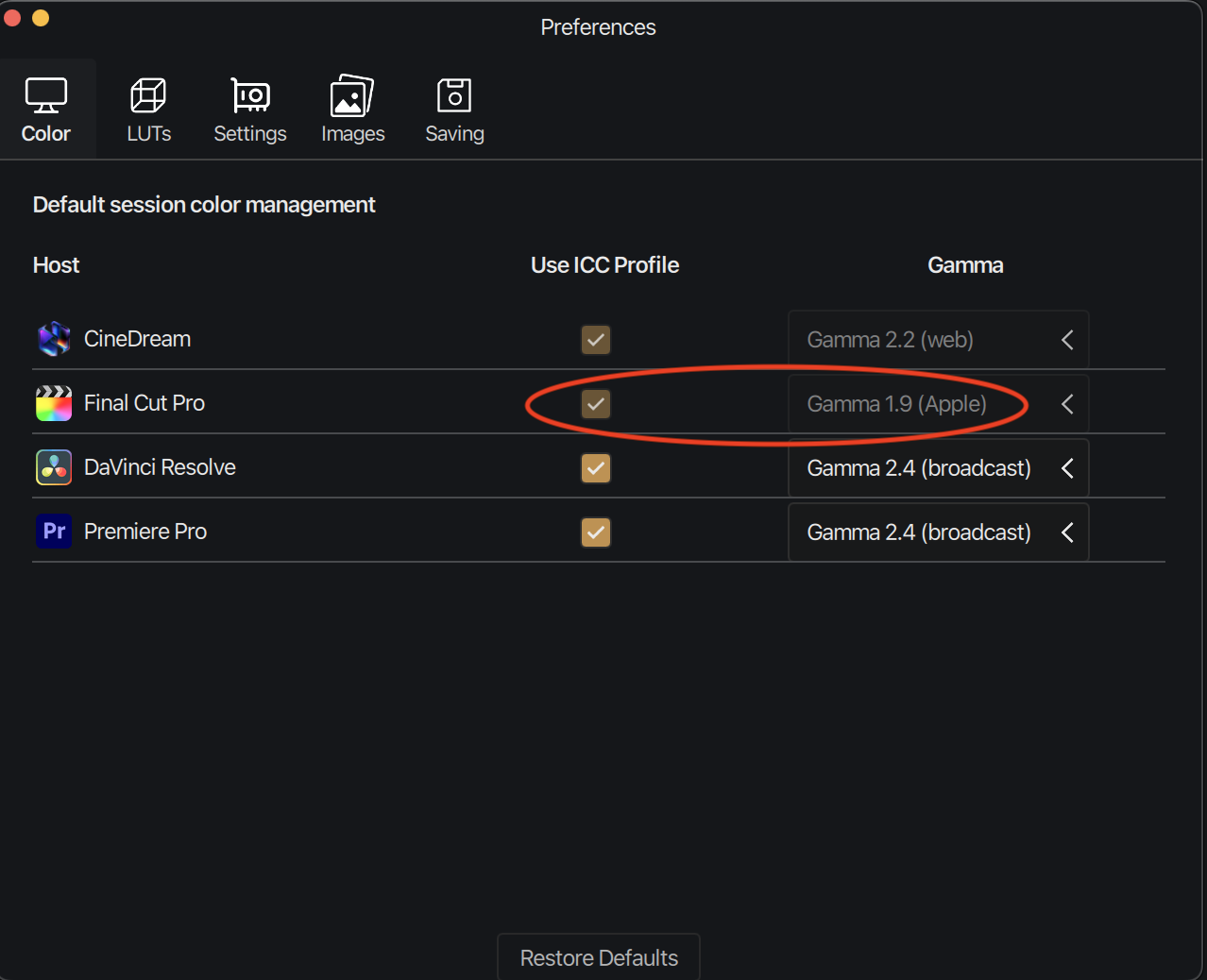
Task: Click the Settings graphics card icon
Action: (250, 95)
